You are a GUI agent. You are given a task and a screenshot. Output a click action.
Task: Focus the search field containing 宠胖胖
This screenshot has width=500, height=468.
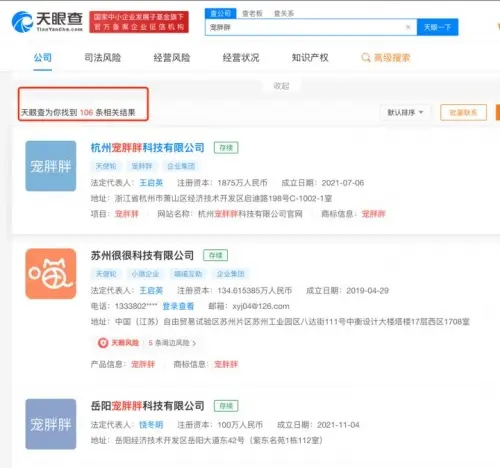pos(311,27)
